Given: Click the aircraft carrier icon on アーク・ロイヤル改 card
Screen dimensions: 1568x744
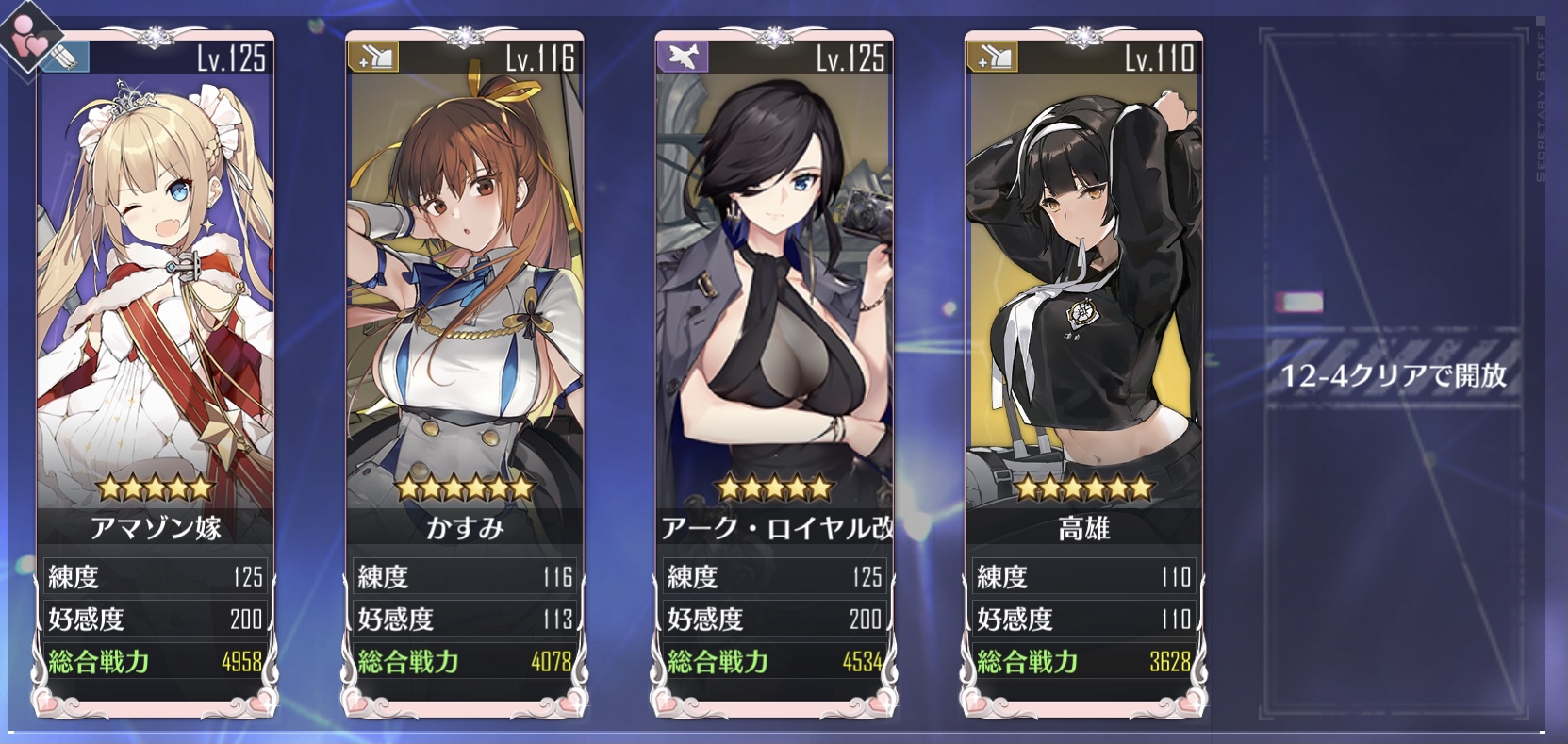Looking at the screenshot, I should pos(682,58).
